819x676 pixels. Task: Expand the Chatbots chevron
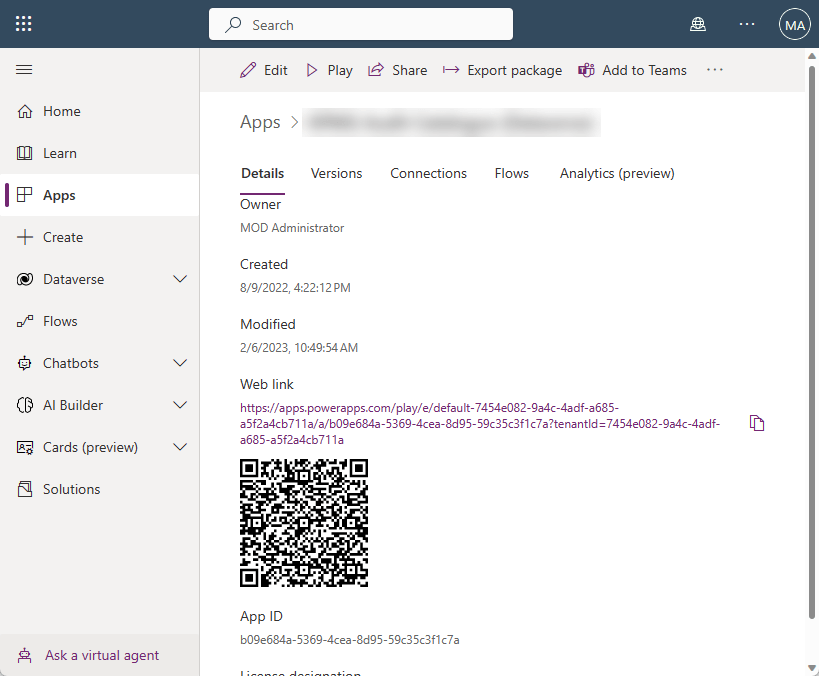coord(180,363)
